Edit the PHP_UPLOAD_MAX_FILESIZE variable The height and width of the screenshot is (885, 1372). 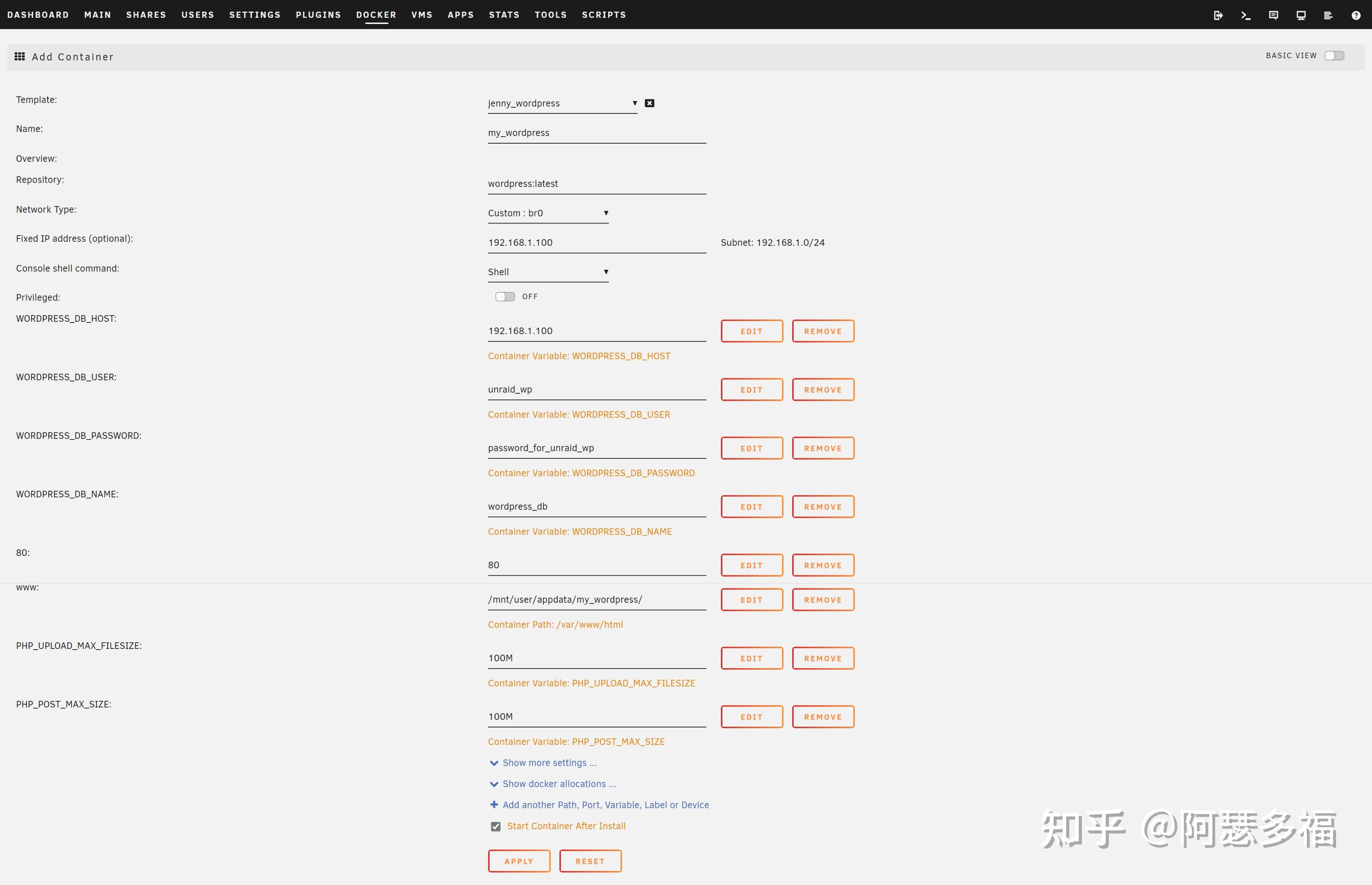point(751,659)
